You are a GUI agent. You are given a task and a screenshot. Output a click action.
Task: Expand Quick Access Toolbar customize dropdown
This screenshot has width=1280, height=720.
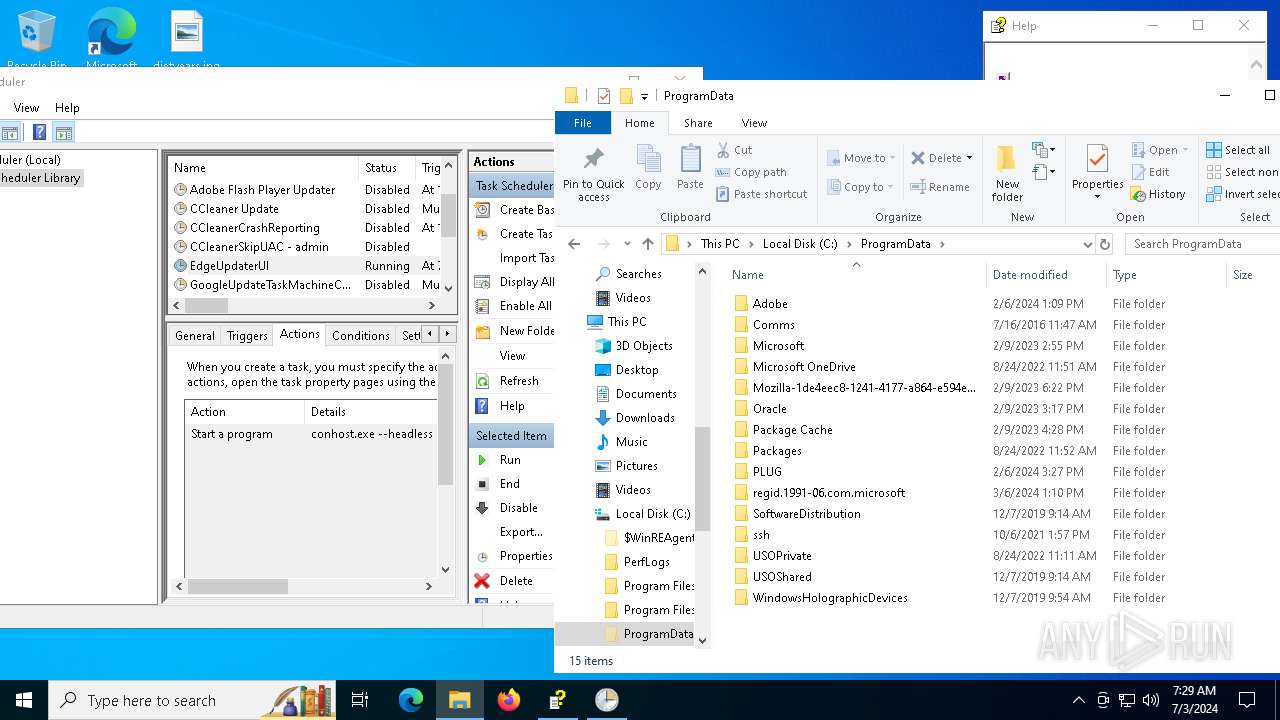pos(644,96)
